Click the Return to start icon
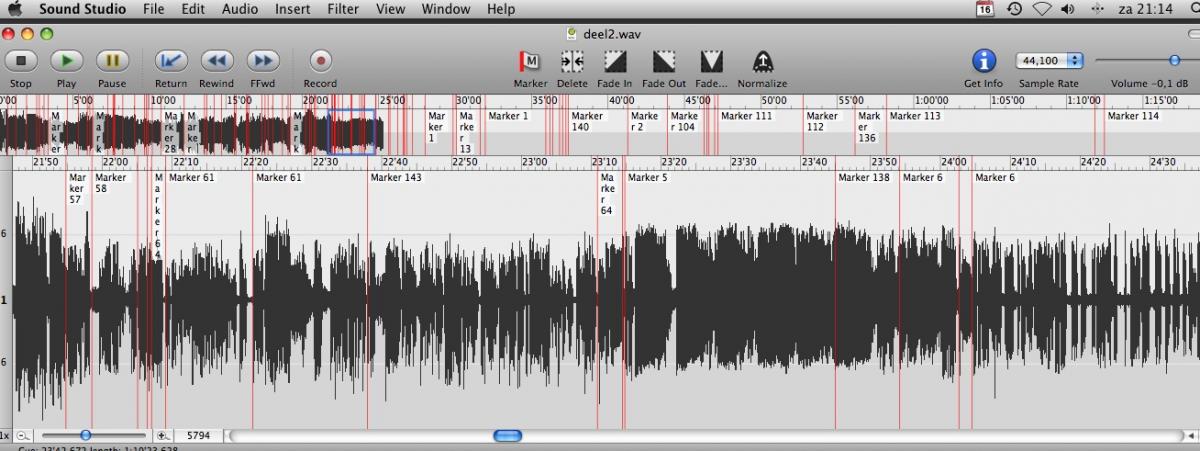 (x=170, y=61)
